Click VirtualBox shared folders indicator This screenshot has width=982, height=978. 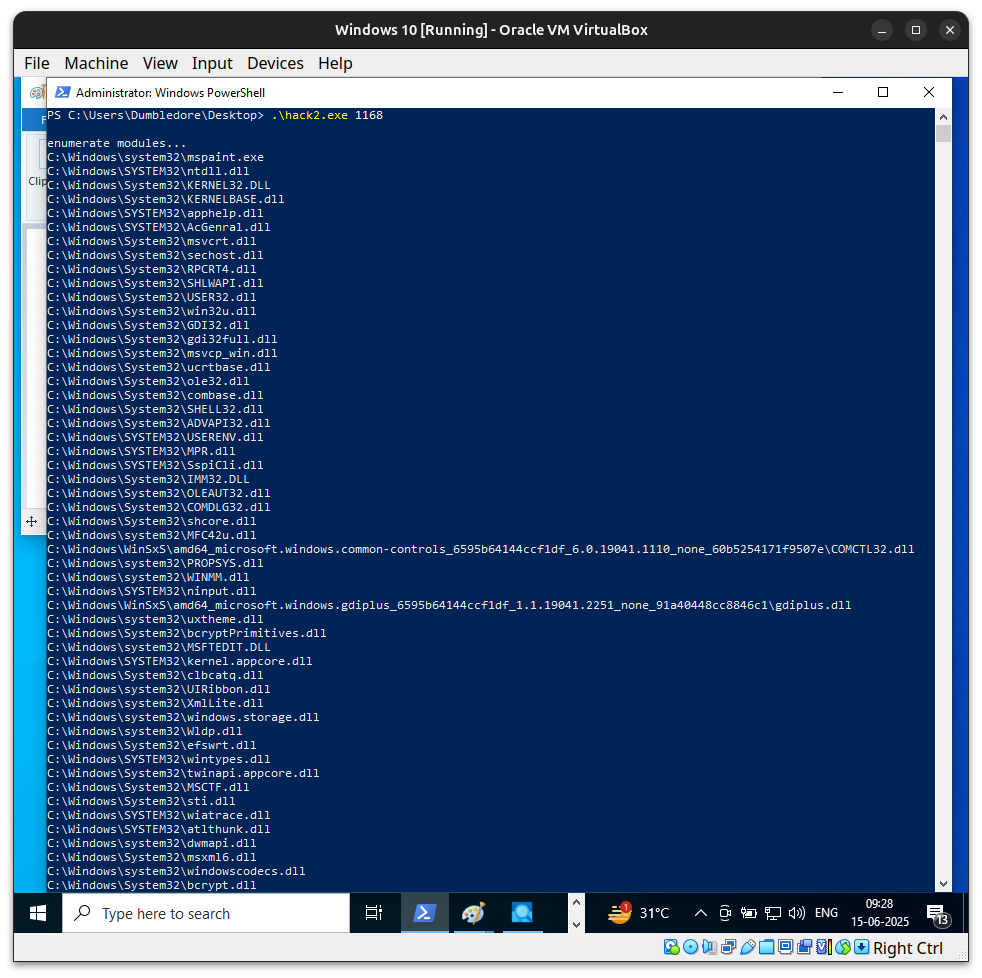(767, 947)
